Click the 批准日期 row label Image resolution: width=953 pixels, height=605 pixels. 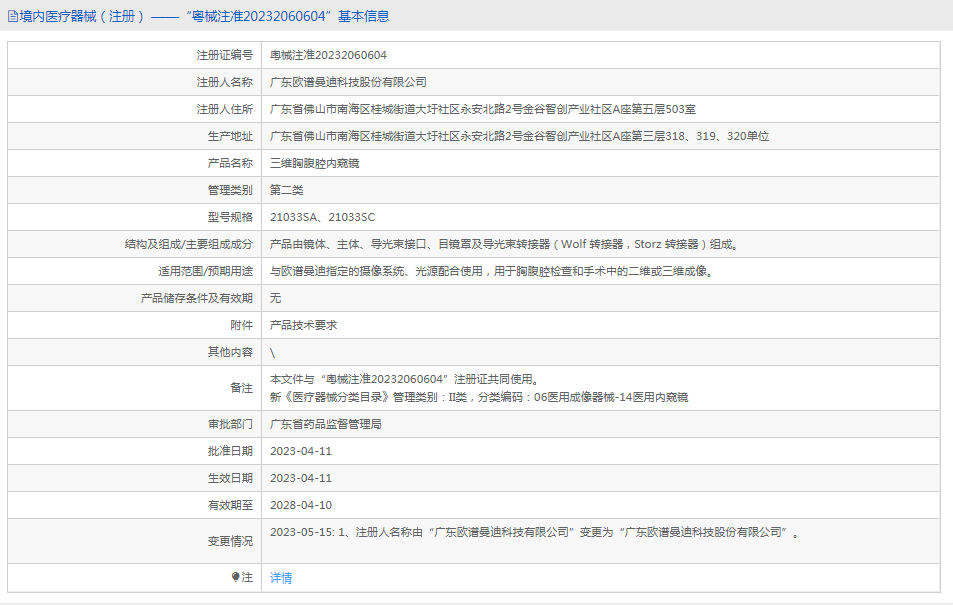(x=230, y=451)
